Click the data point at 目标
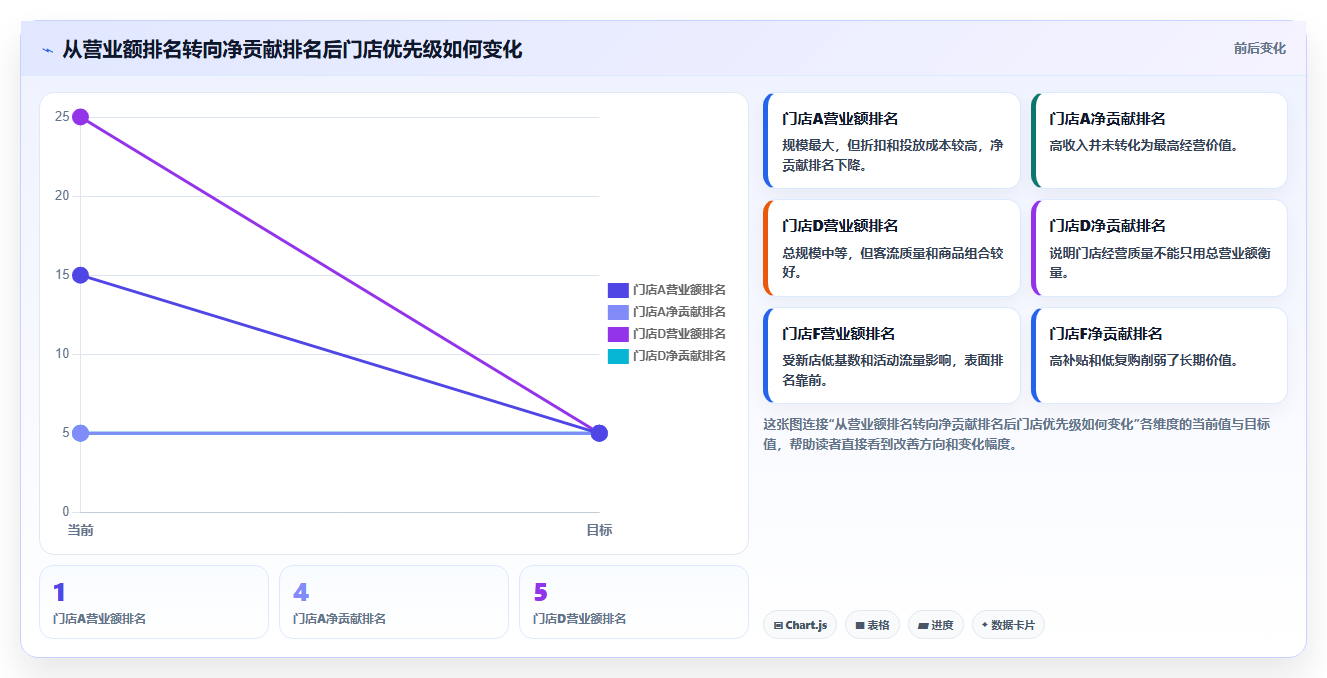1327x678 pixels. pyautogui.click(x=599, y=433)
